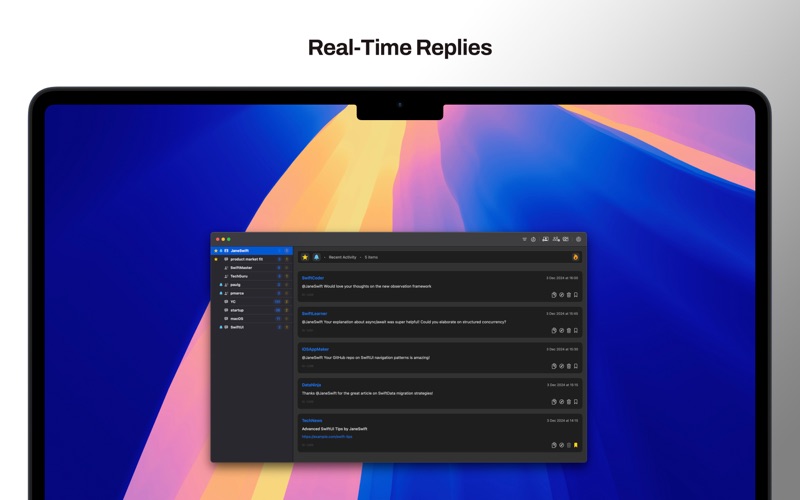Click the block icon on the DataNinja reply
Image resolution: width=800 pixels, height=500 pixels.
pyautogui.click(x=561, y=402)
